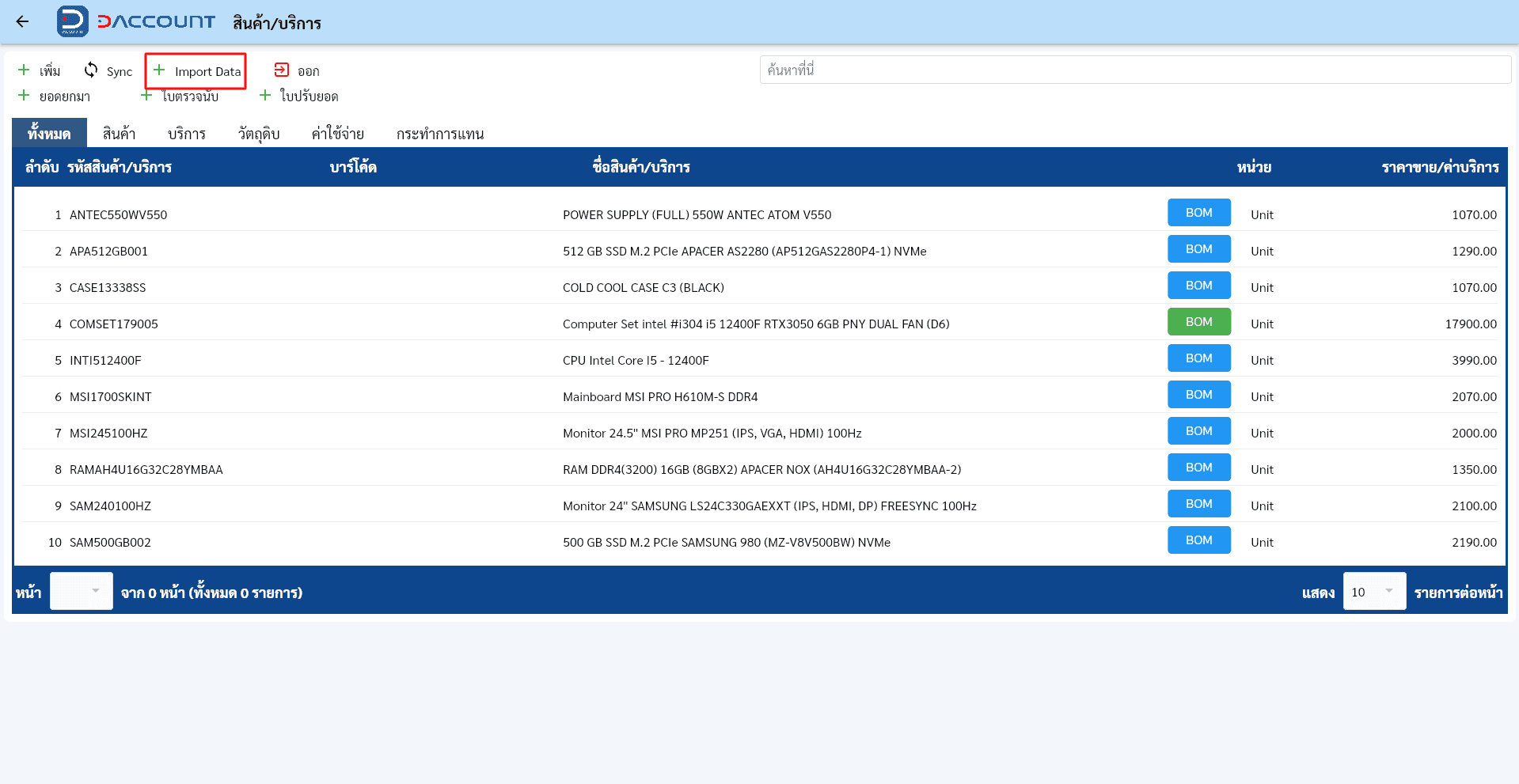This screenshot has height=784, width=1519.
Task: Select product code ANTEC550WV550
Action: click(x=119, y=215)
